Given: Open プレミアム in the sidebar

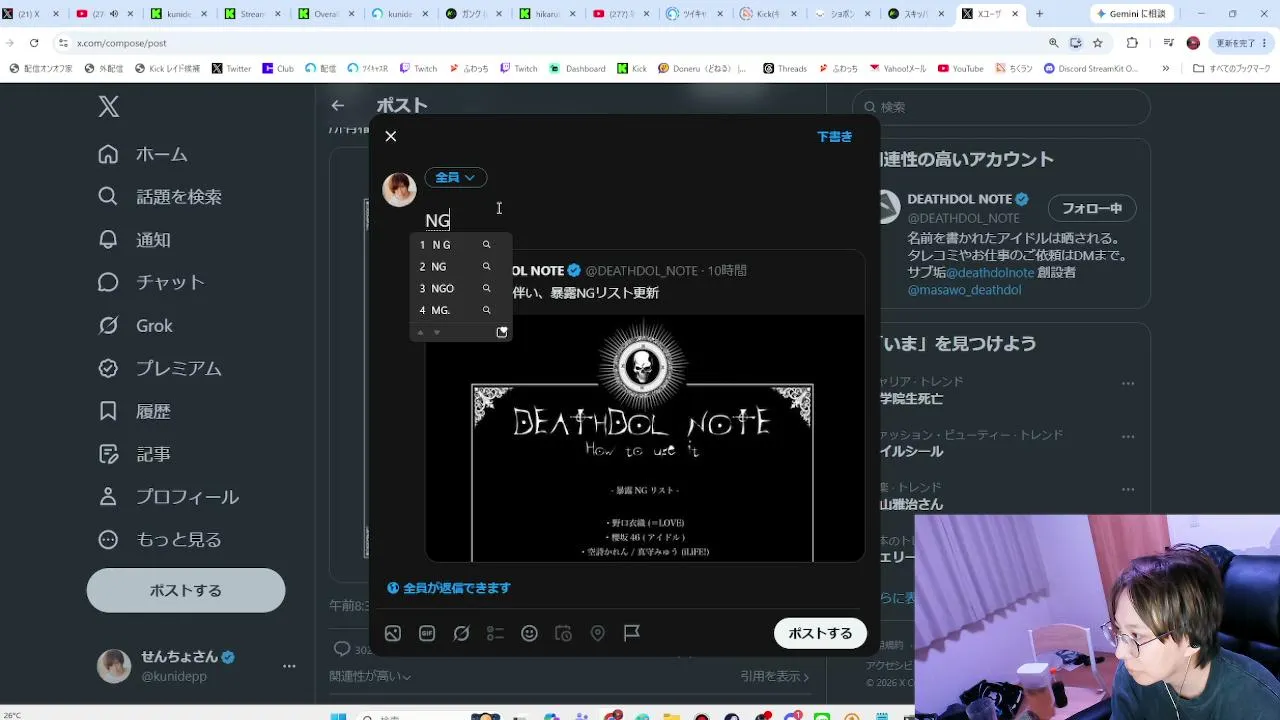Looking at the screenshot, I should (160, 368).
